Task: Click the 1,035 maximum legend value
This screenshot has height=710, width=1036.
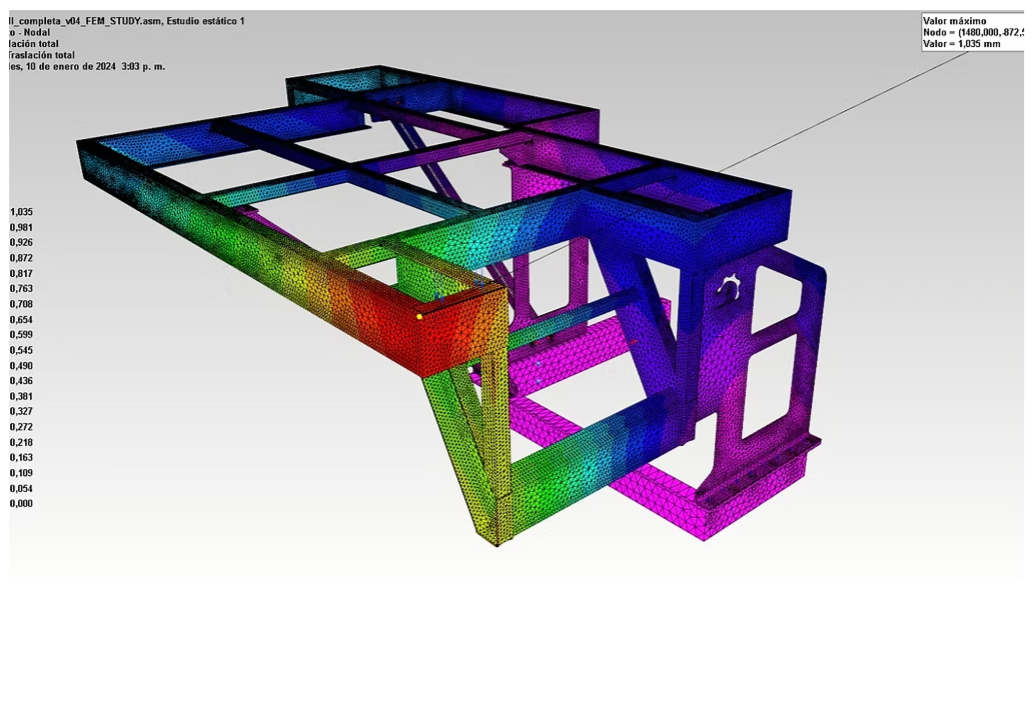Action: [21, 212]
